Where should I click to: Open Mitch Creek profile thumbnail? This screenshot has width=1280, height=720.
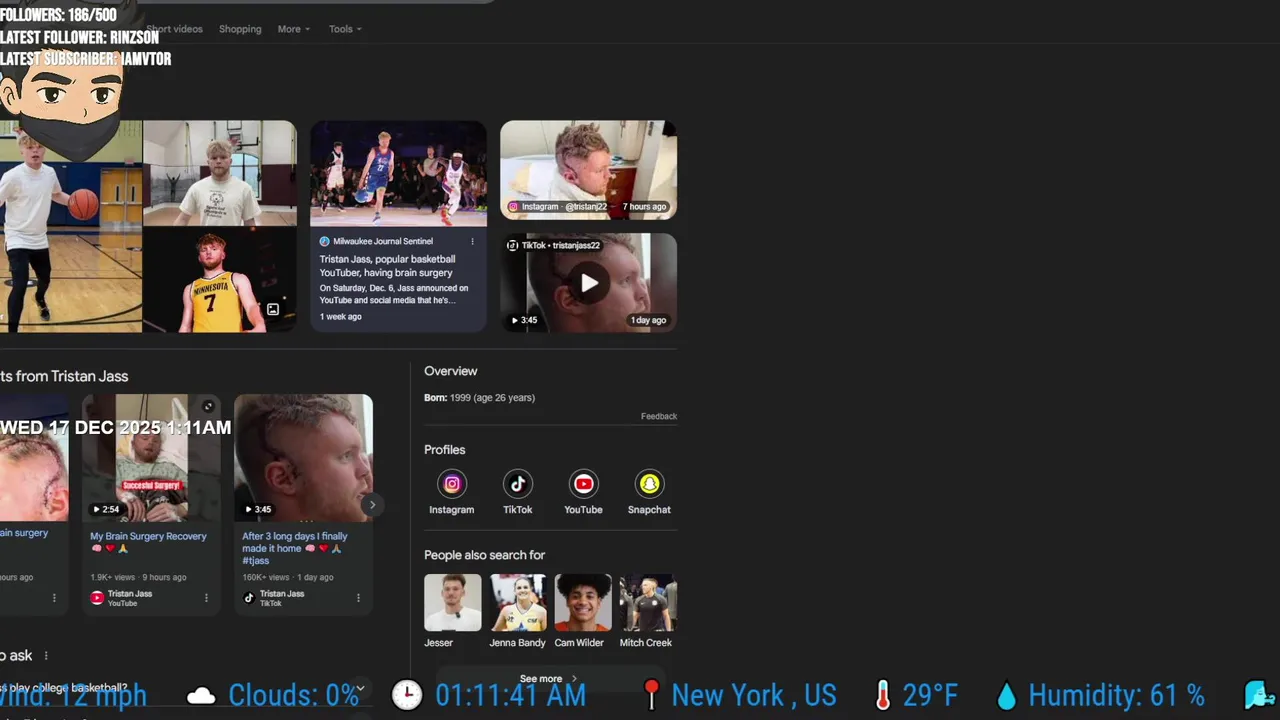648,602
